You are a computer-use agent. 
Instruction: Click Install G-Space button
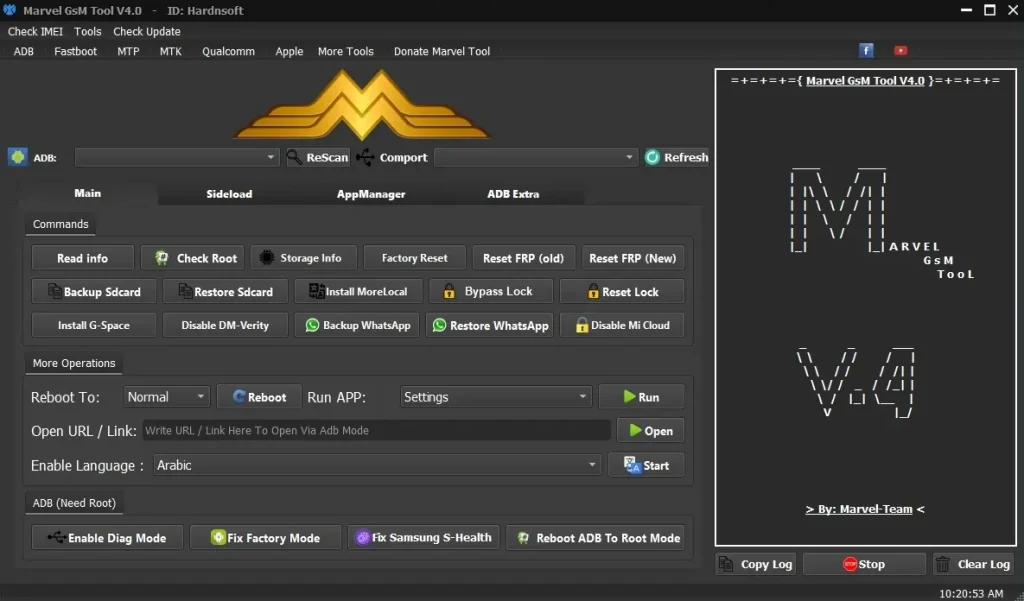pos(94,325)
